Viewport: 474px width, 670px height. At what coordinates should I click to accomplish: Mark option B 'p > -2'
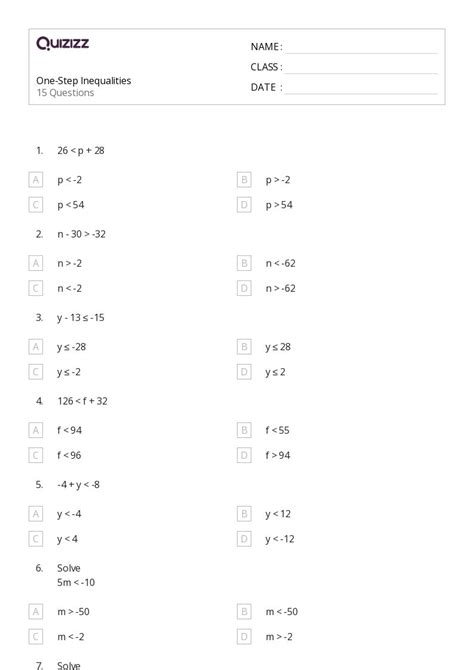point(244,180)
